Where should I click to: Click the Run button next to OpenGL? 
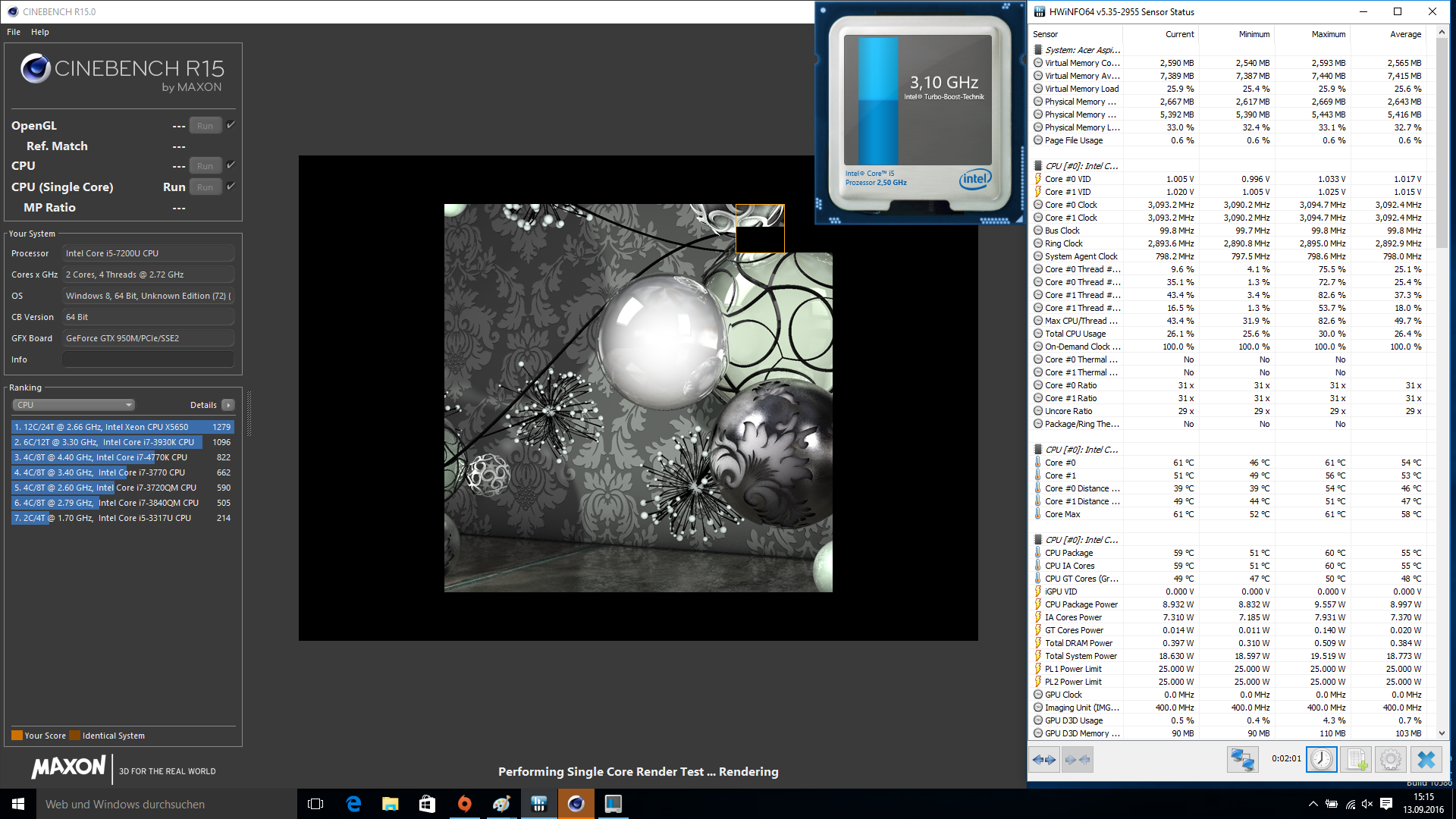click(x=205, y=126)
